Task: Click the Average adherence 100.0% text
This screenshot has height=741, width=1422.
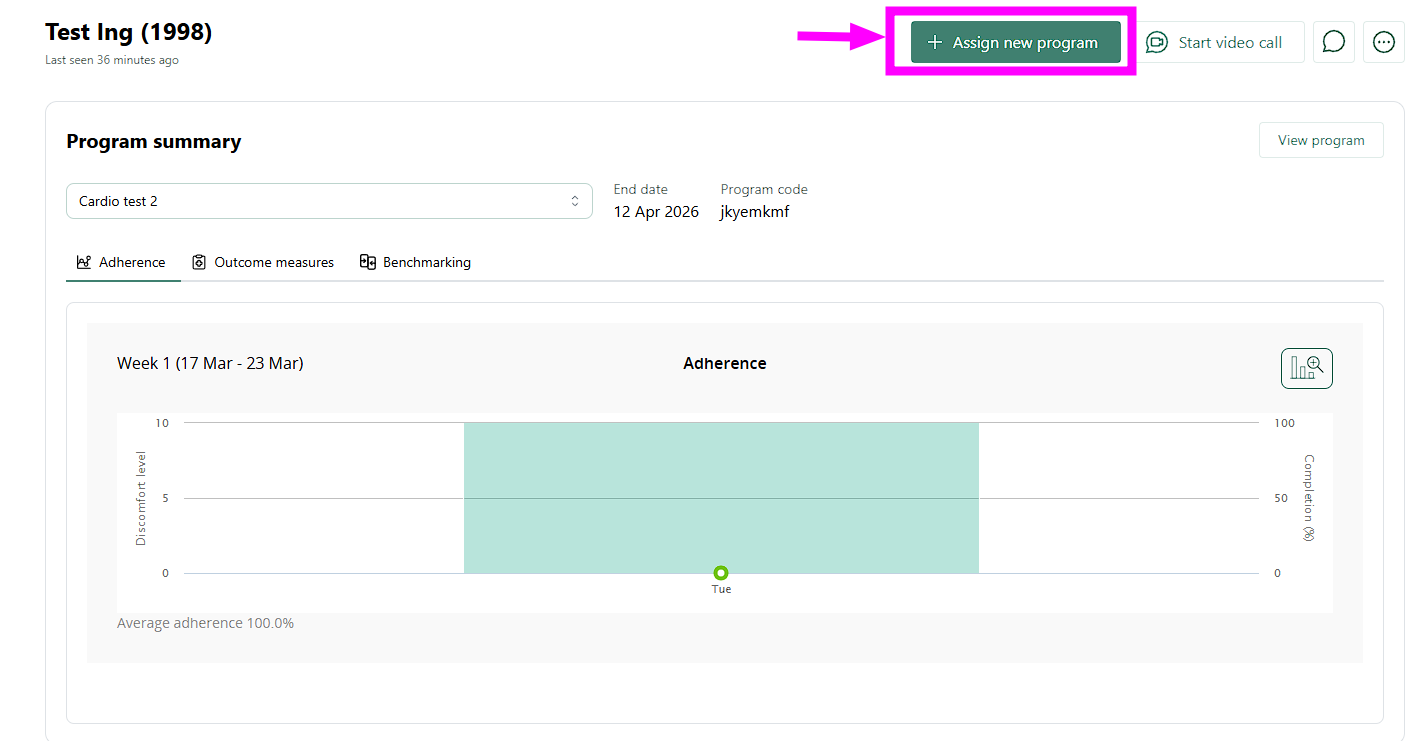Action: click(x=205, y=623)
